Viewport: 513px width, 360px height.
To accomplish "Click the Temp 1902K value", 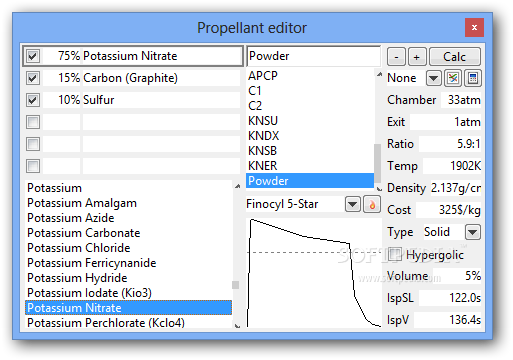I will (452, 166).
